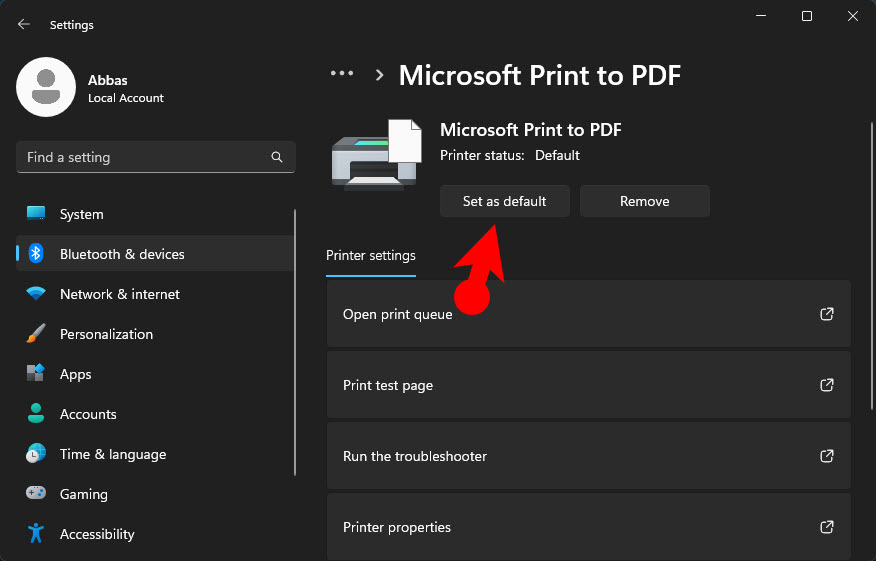The width and height of the screenshot is (876, 561).
Task: Click the Personalization paintbrush icon
Action: click(36, 334)
